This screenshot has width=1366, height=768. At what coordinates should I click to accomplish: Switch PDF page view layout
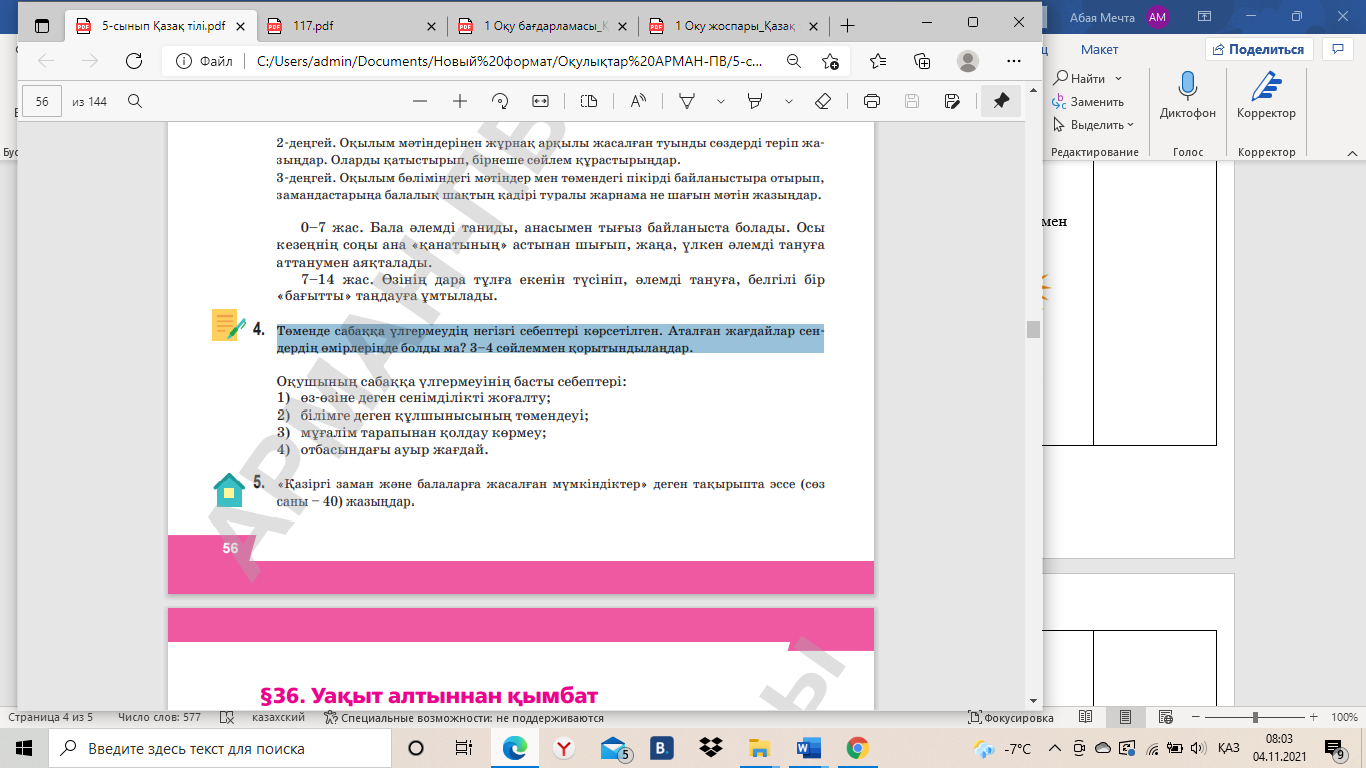pos(588,101)
